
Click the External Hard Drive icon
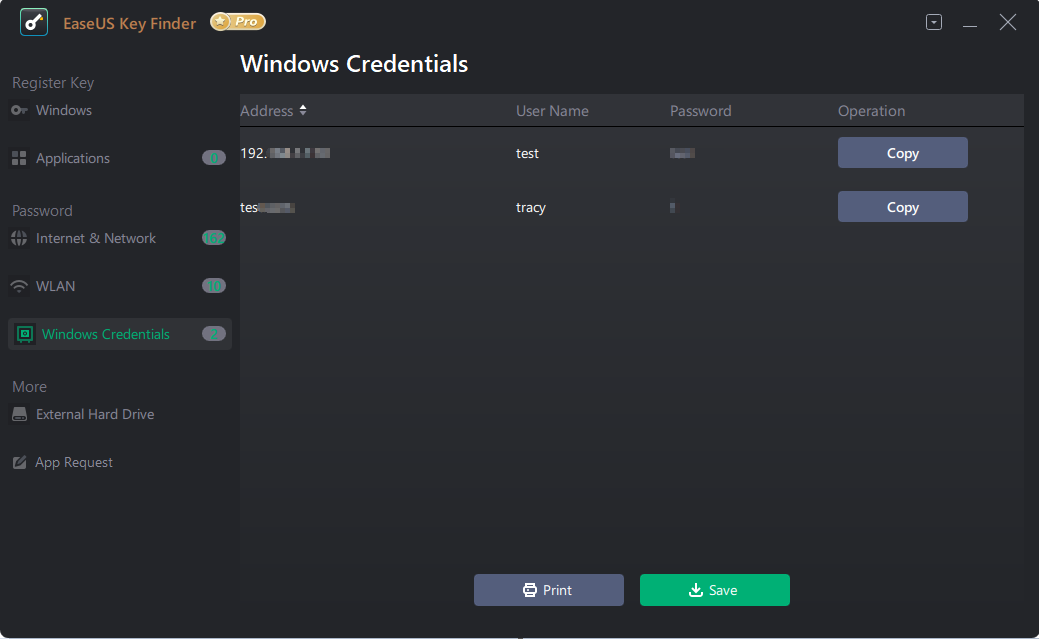click(19, 414)
